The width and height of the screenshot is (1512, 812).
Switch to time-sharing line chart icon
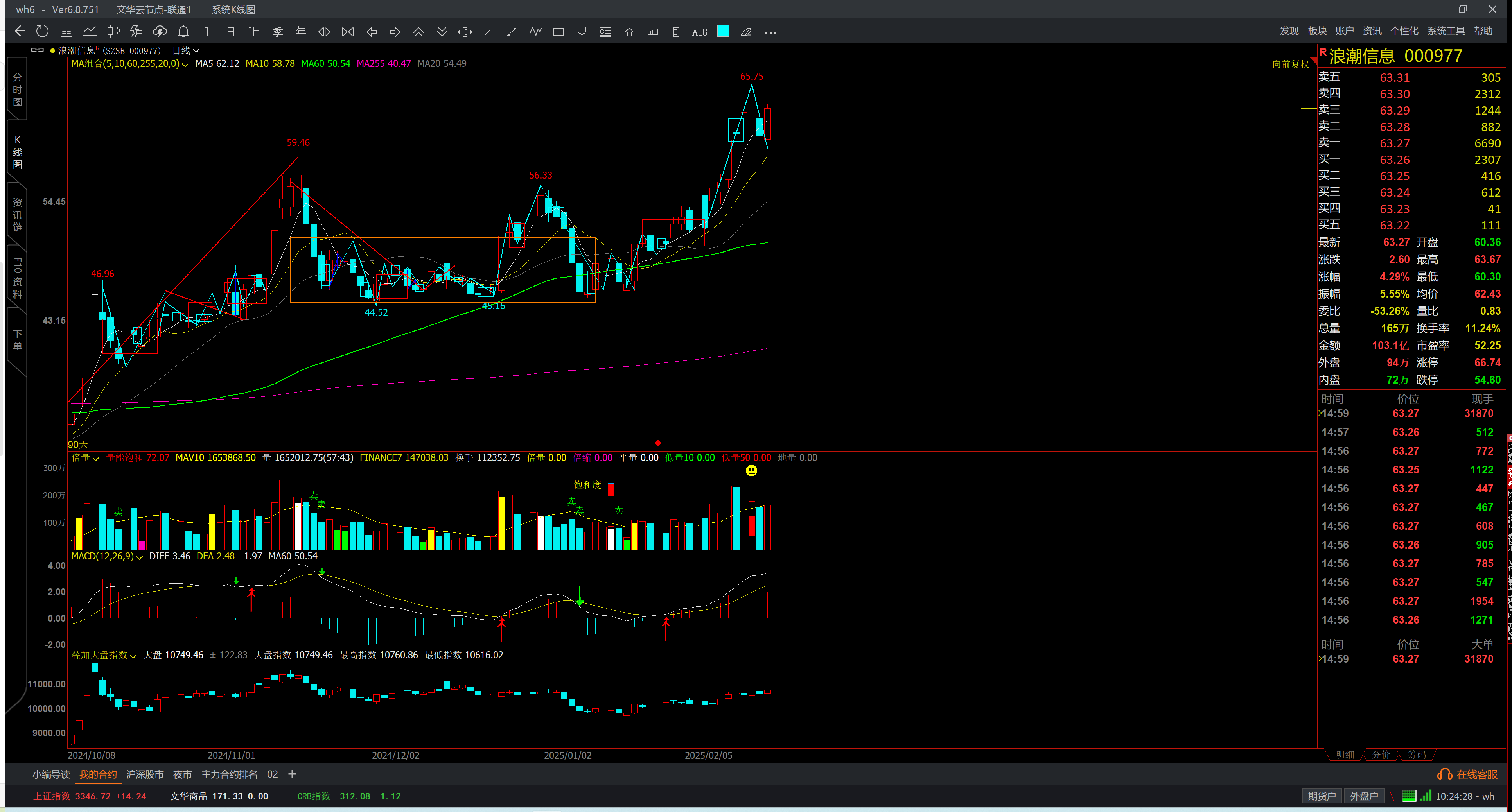[90, 31]
